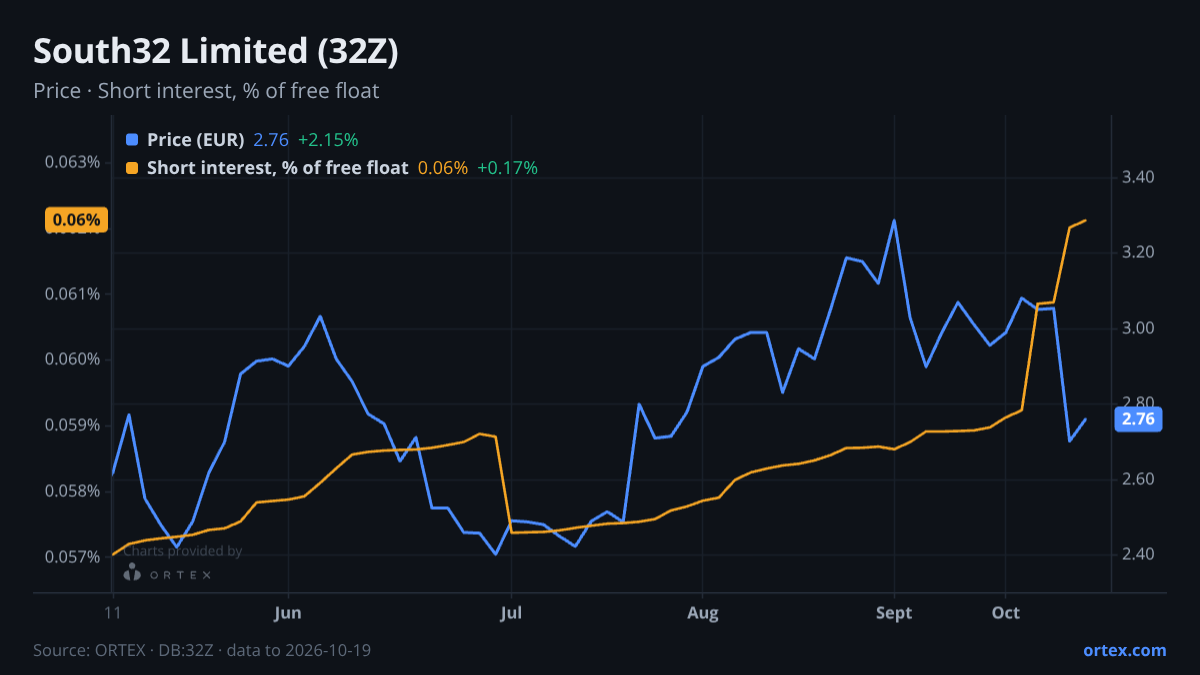Click the Sept label on the x-axis
1200x675 pixels.
(894, 613)
